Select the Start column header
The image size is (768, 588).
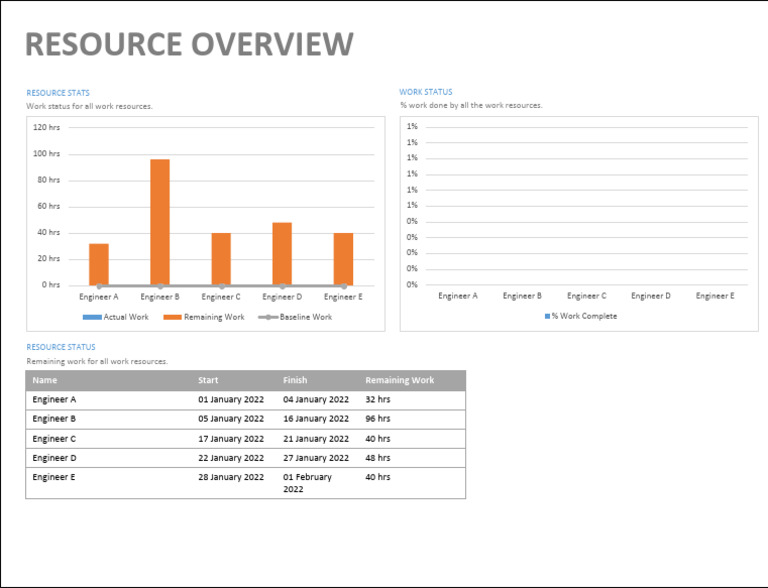coord(208,380)
